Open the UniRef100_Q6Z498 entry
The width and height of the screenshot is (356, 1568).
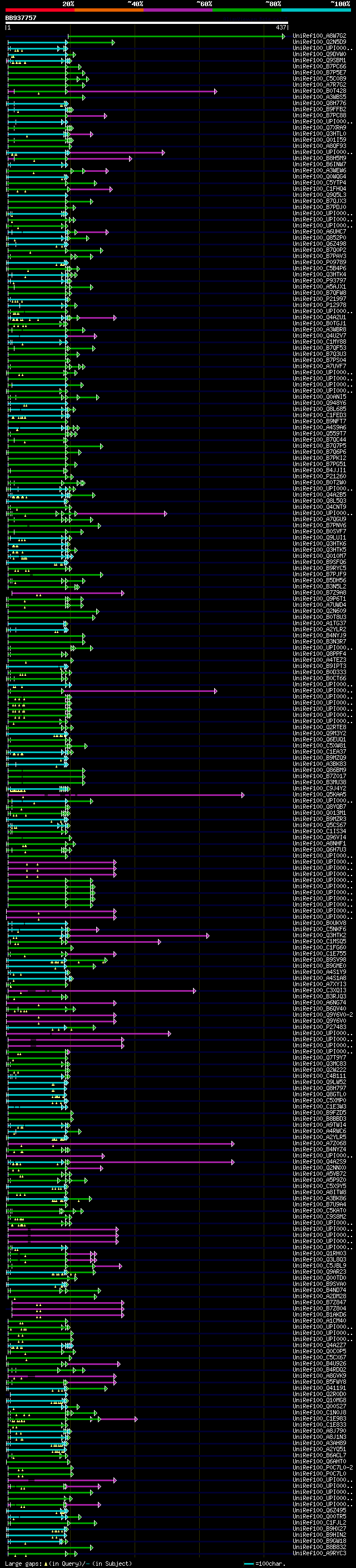point(319,244)
